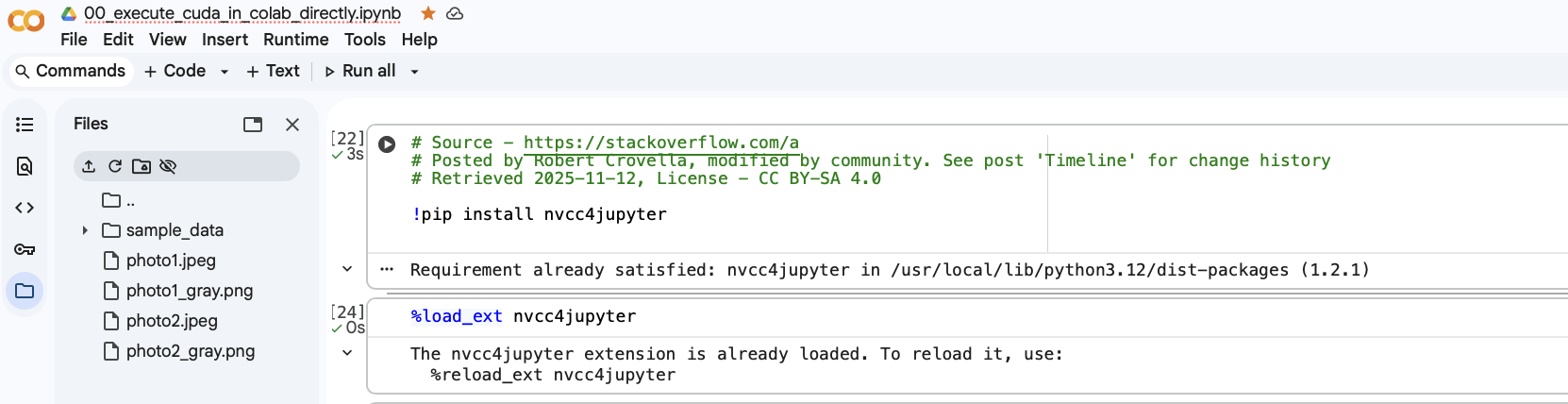Open the Tools menu
The image size is (1568, 404).
click(364, 40)
